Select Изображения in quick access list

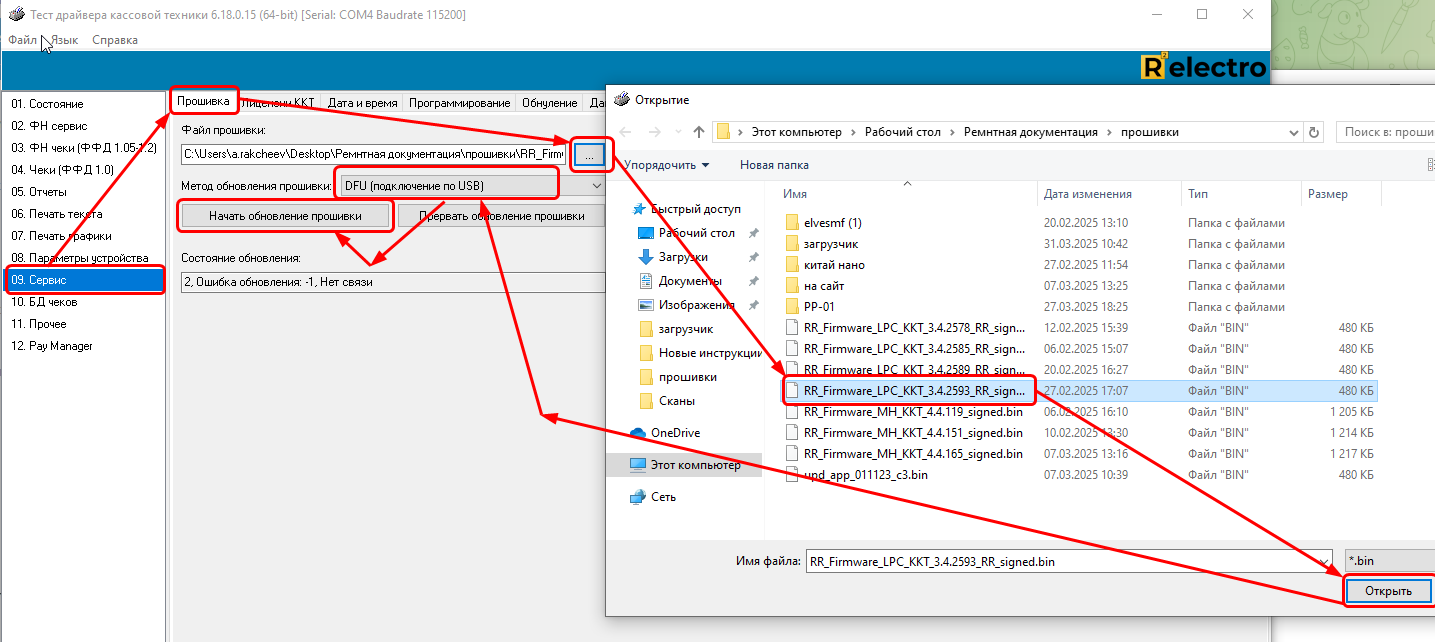tap(696, 305)
